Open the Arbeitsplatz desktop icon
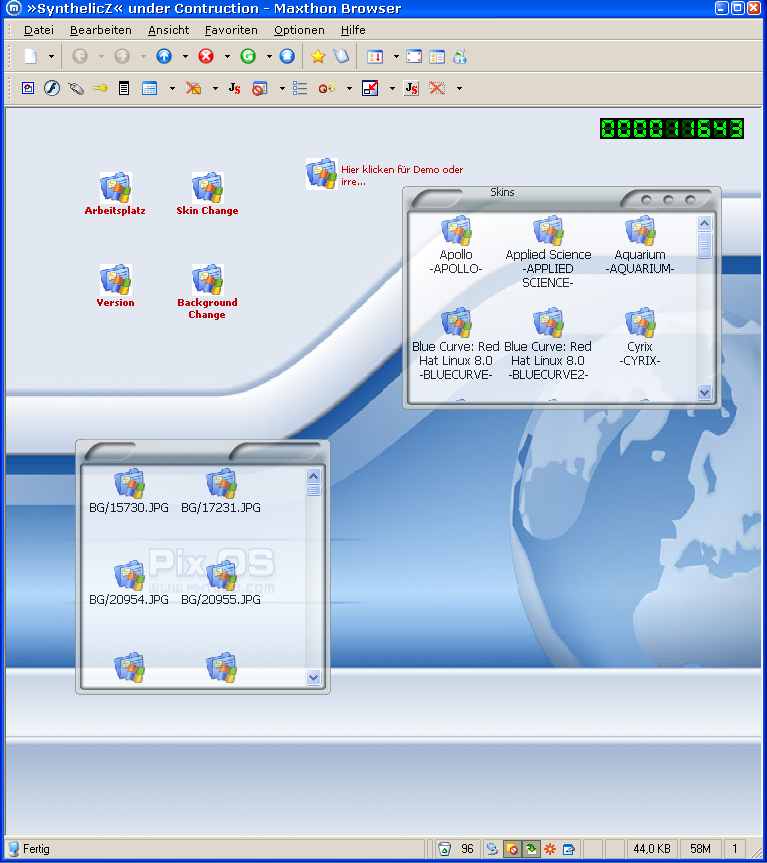Image resolution: width=767 pixels, height=863 pixels. point(115,194)
